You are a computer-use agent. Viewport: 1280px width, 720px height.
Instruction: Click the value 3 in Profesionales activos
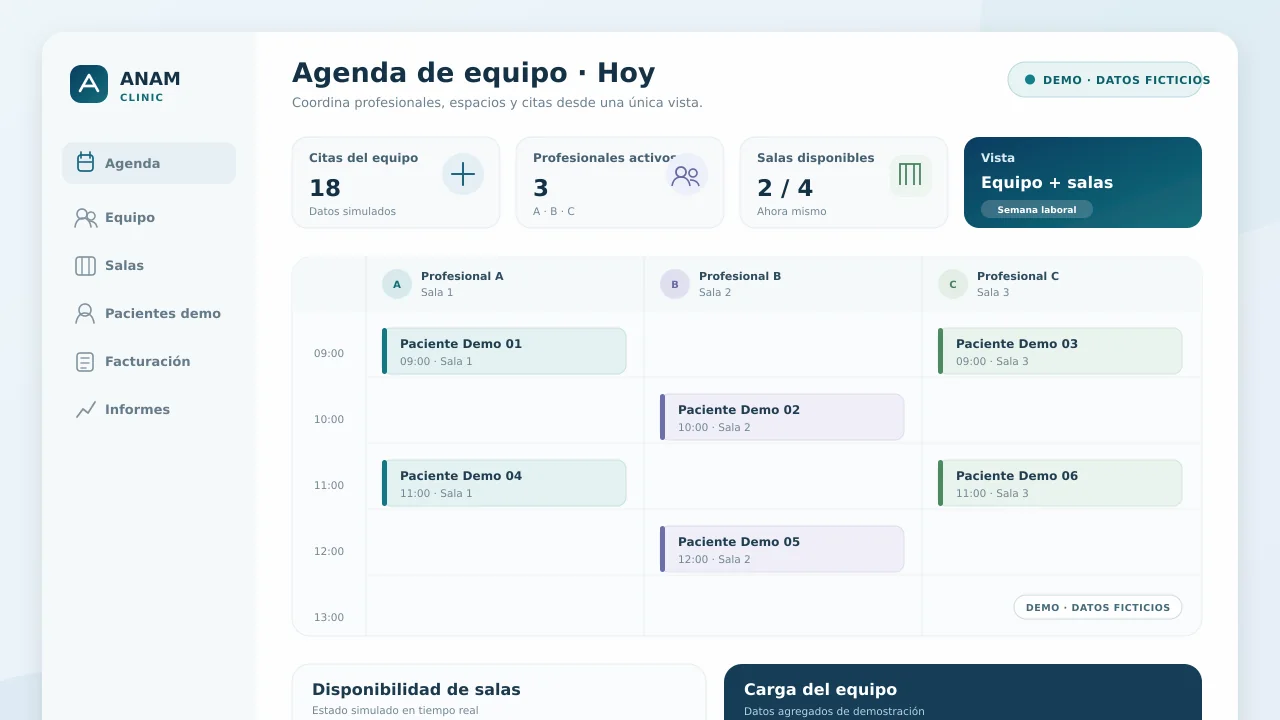[541, 188]
